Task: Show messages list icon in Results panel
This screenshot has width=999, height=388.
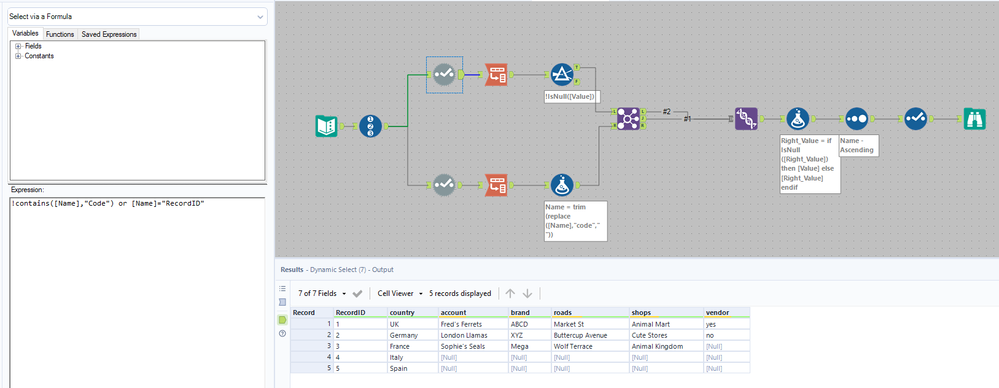Action: click(283, 289)
